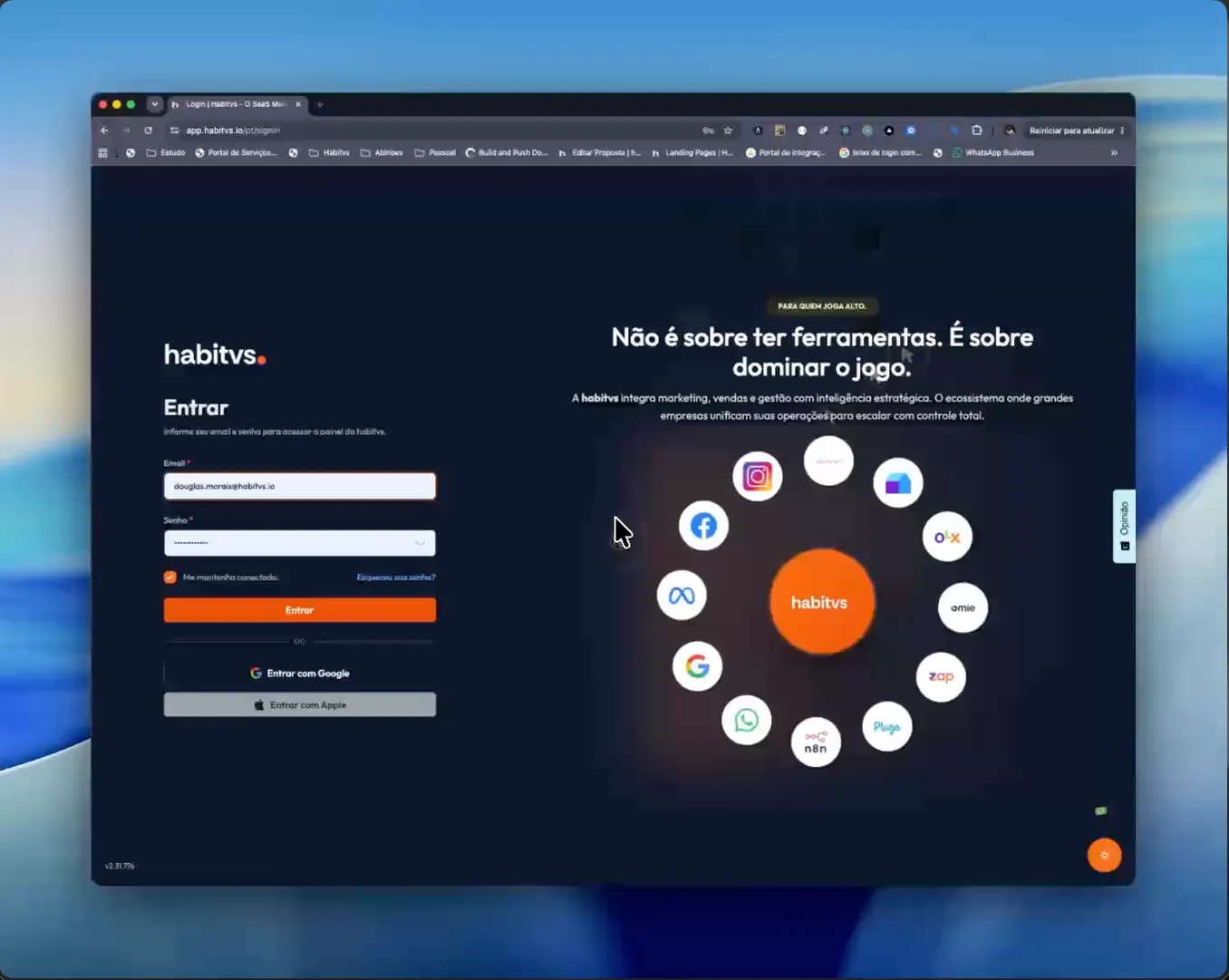Open the Abinbev bookmarks folder
1229x980 pixels.
pos(382,153)
